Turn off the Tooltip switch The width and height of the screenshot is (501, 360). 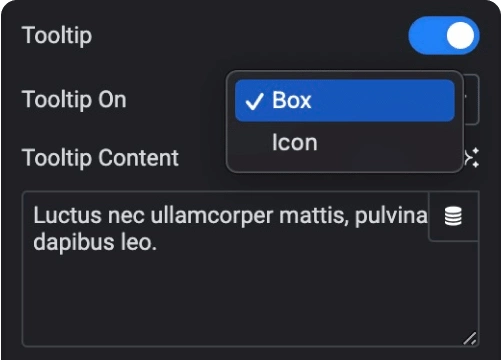(444, 35)
